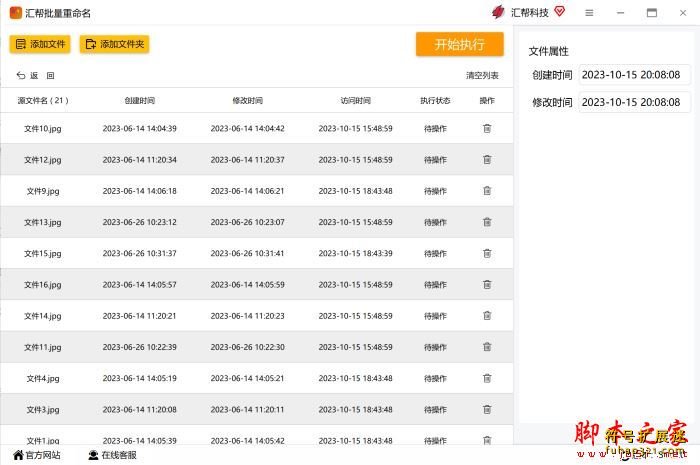Delete row 文件10.jpg with trash icon

coord(487,129)
